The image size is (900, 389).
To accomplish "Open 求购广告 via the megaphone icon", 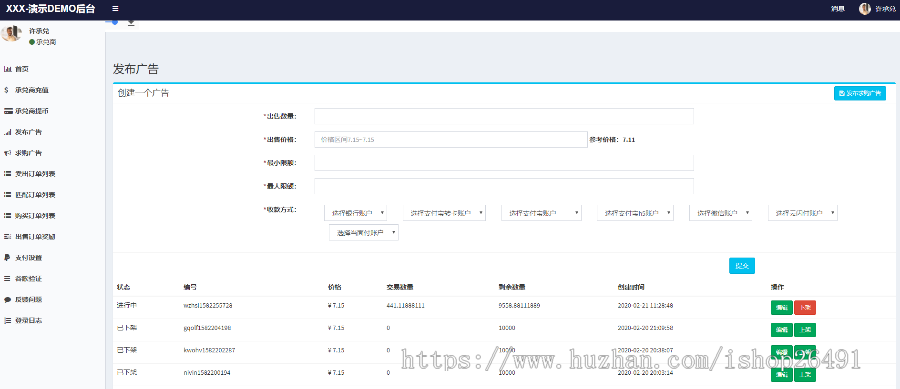I will pyautogui.click(x=7, y=153).
